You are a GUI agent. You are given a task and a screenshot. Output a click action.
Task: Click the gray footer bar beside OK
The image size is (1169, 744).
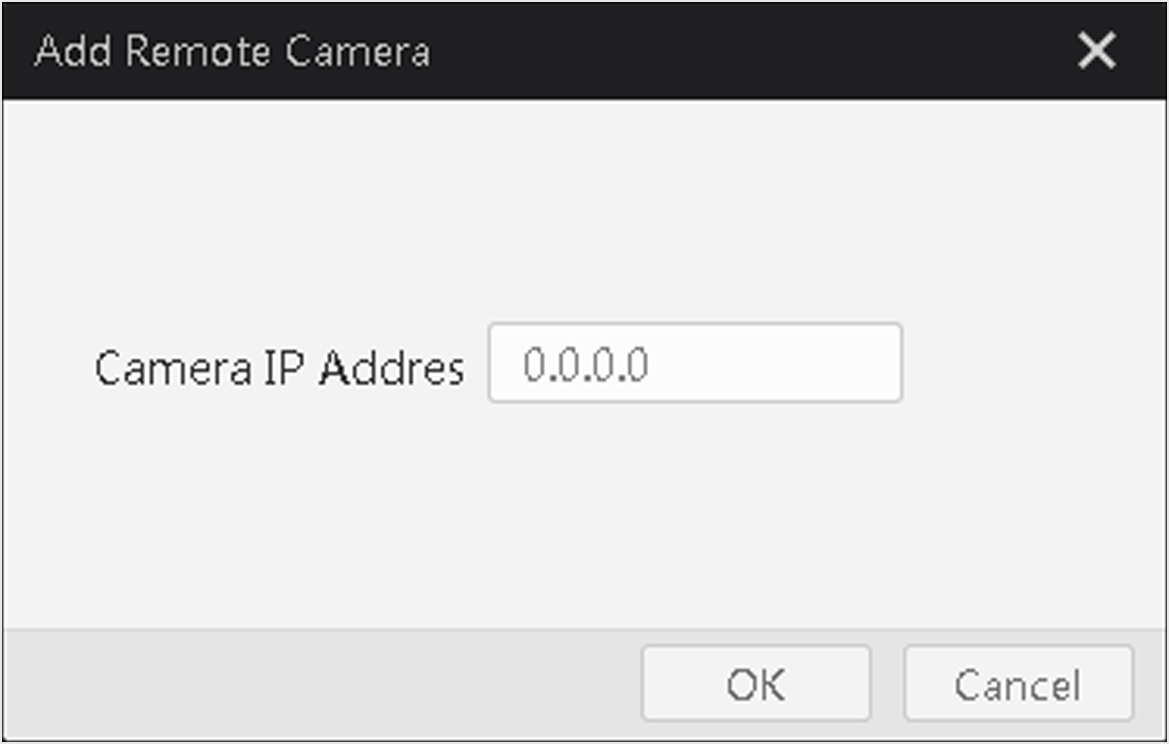pos(320,685)
